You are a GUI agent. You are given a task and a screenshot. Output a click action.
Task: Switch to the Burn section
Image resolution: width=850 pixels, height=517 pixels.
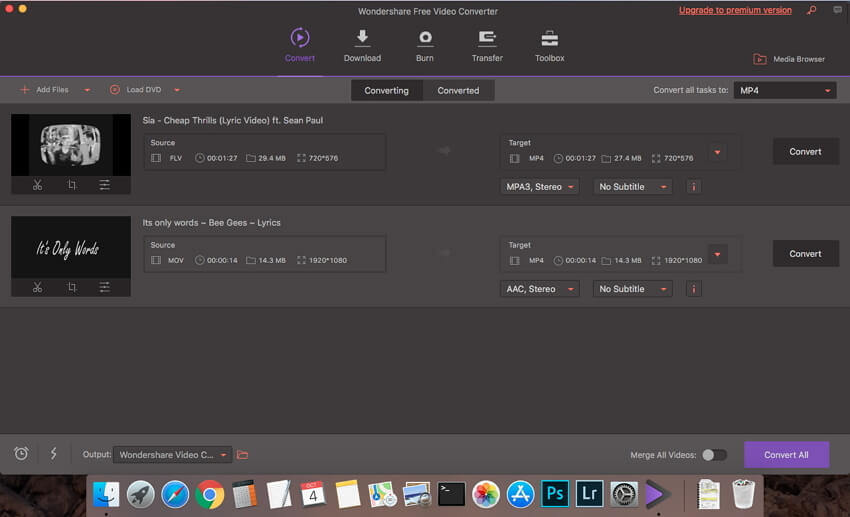tap(425, 45)
